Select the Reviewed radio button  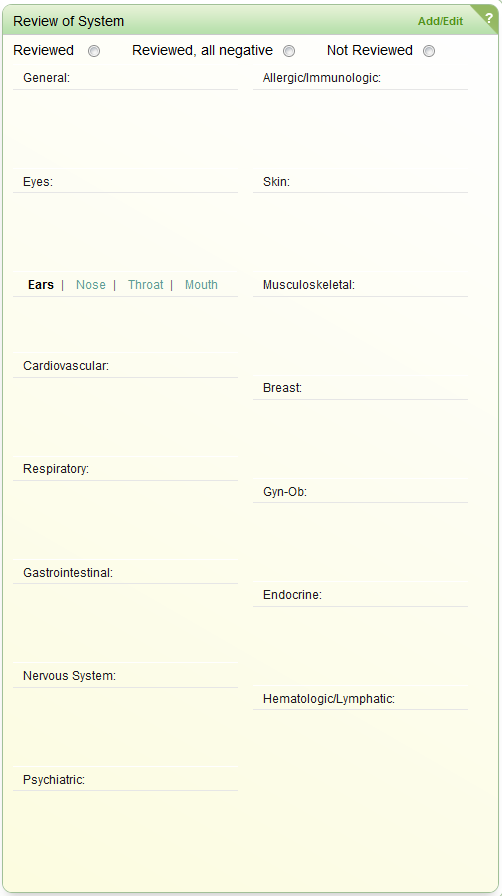[94, 51]
